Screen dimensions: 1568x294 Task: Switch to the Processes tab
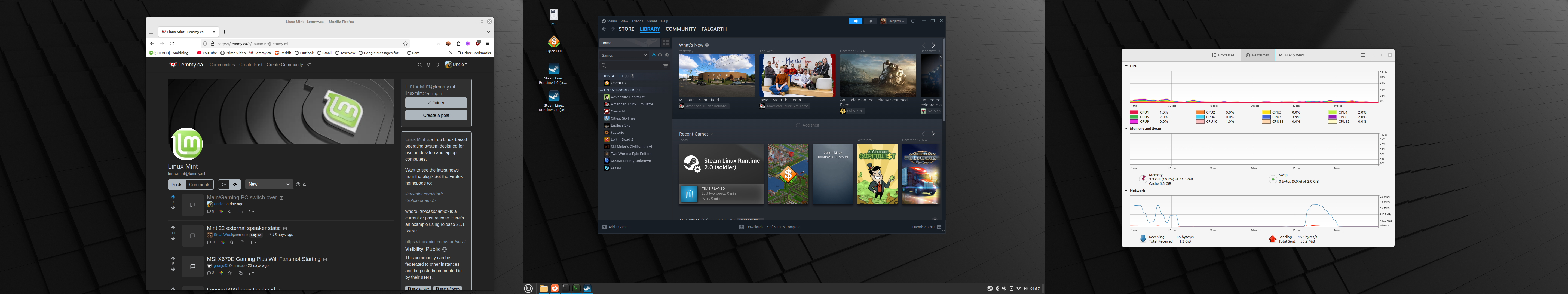coord(1223,55)
